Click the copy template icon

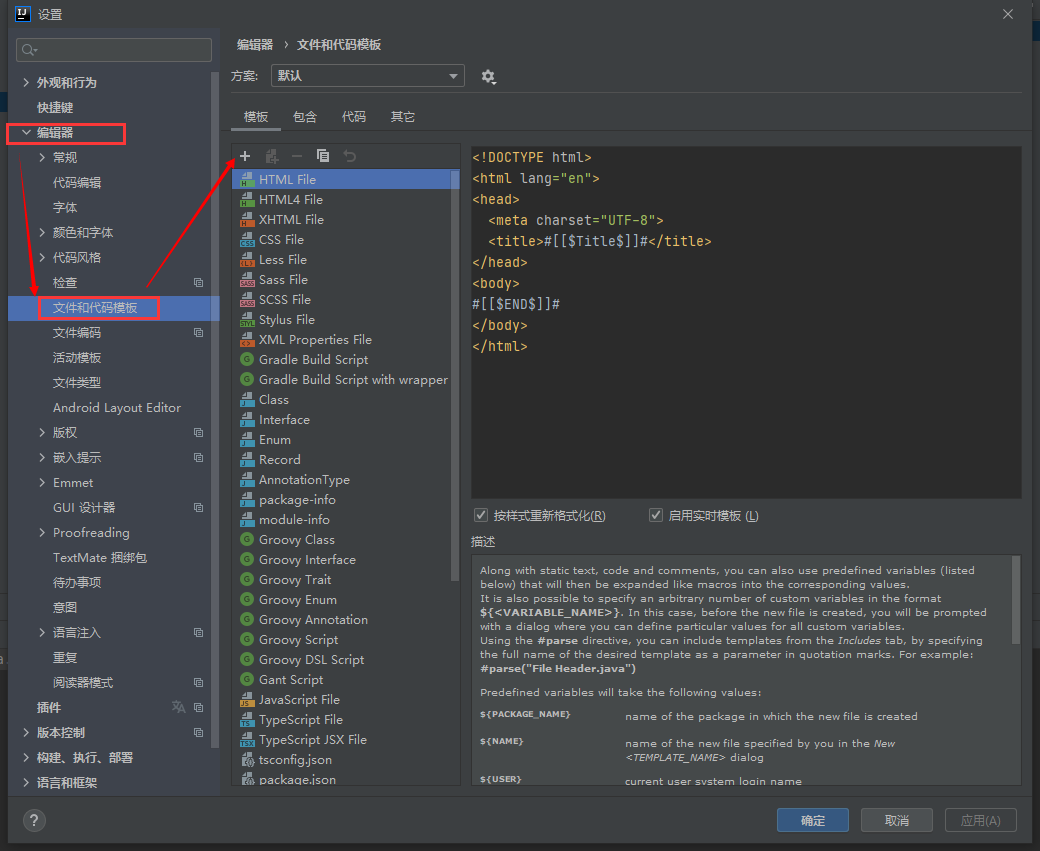click(x=323, y=156)
